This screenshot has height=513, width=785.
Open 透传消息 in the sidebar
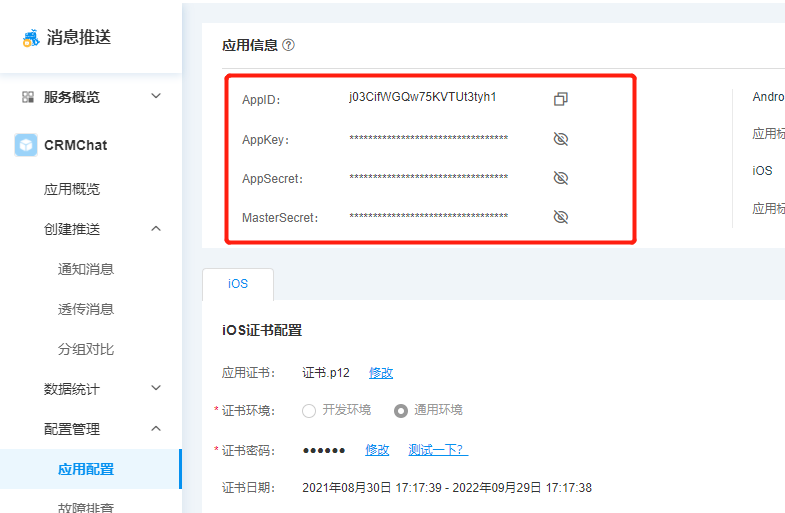pos(86,309)
